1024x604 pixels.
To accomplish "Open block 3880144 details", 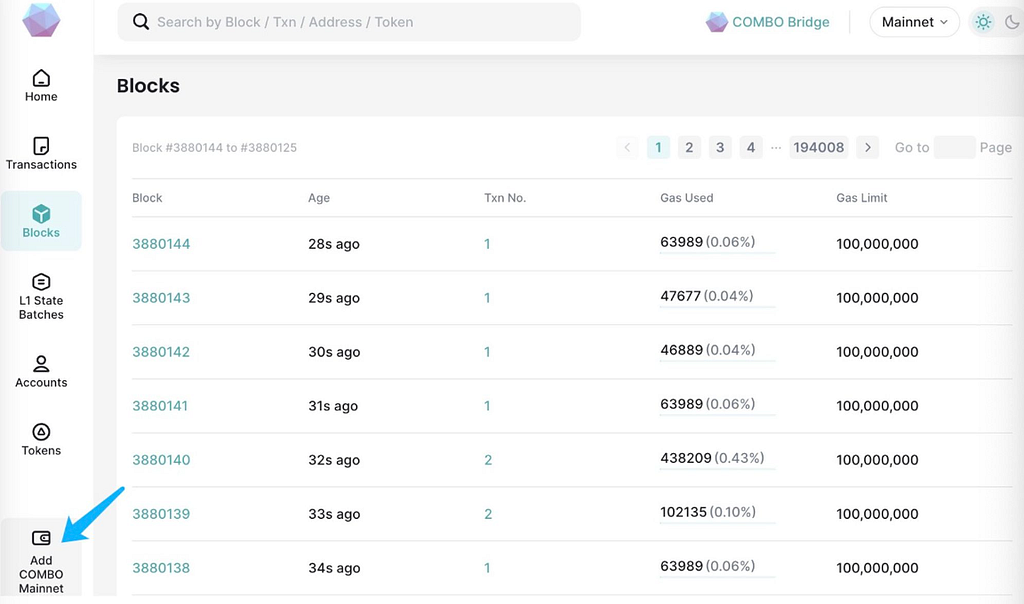I will (x=161, y=244).
